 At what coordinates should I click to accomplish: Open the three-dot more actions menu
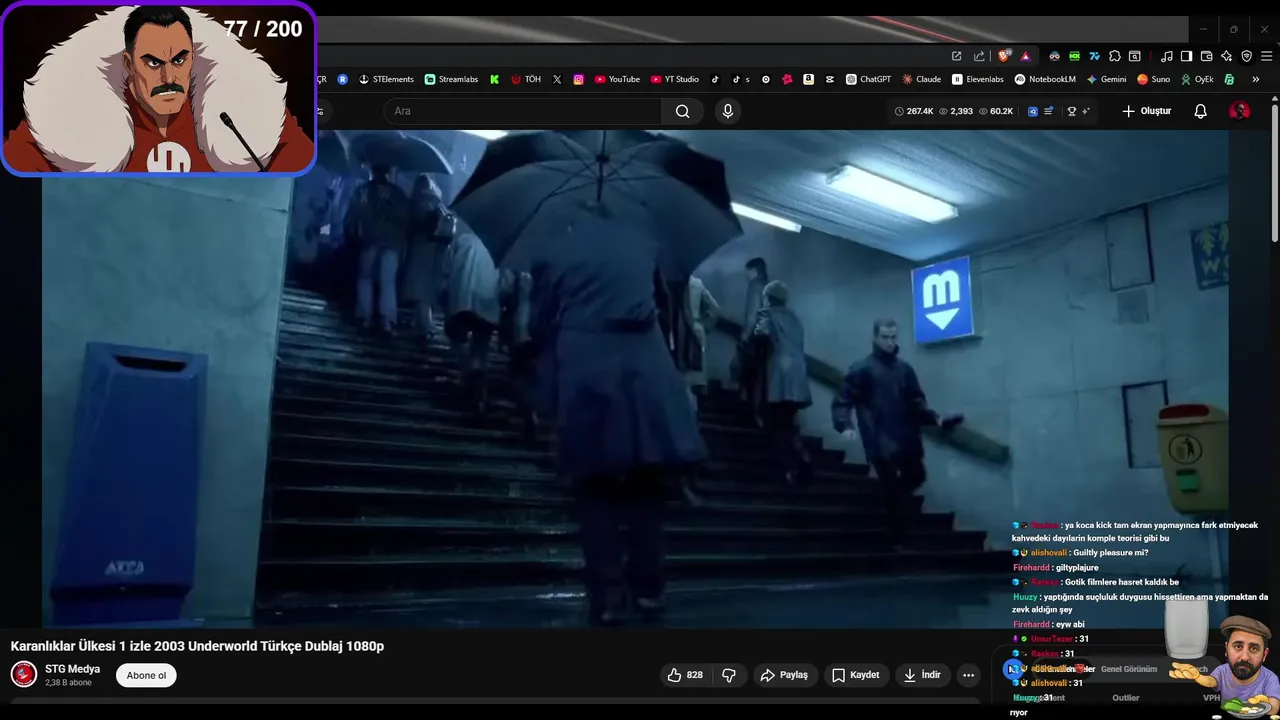[x=968, y=675]
